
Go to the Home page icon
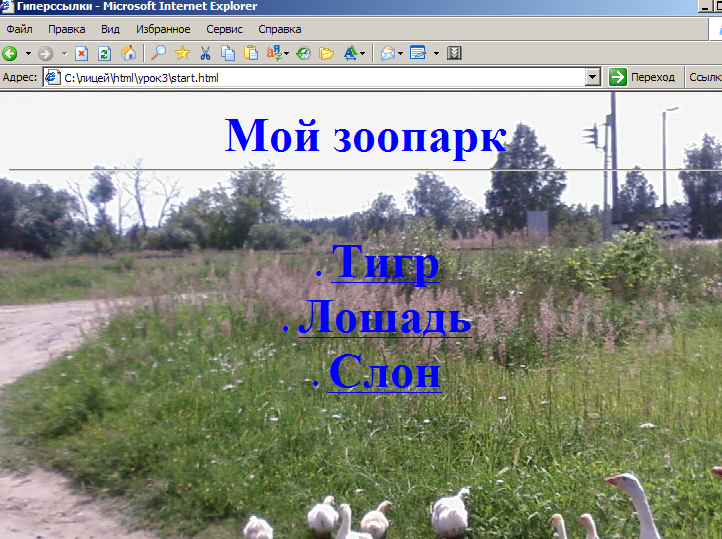128,53
